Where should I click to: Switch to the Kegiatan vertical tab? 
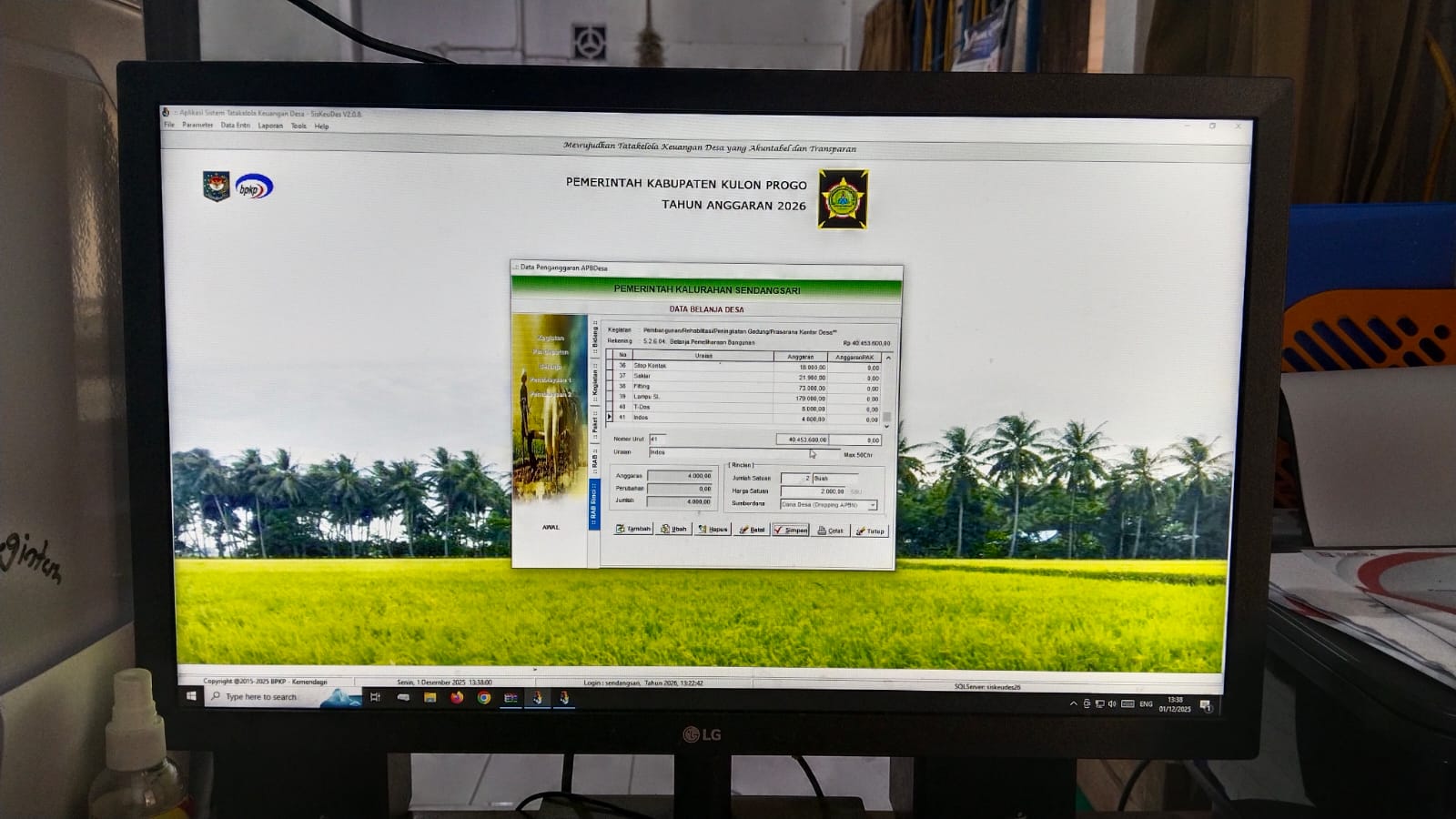(595, 381)
